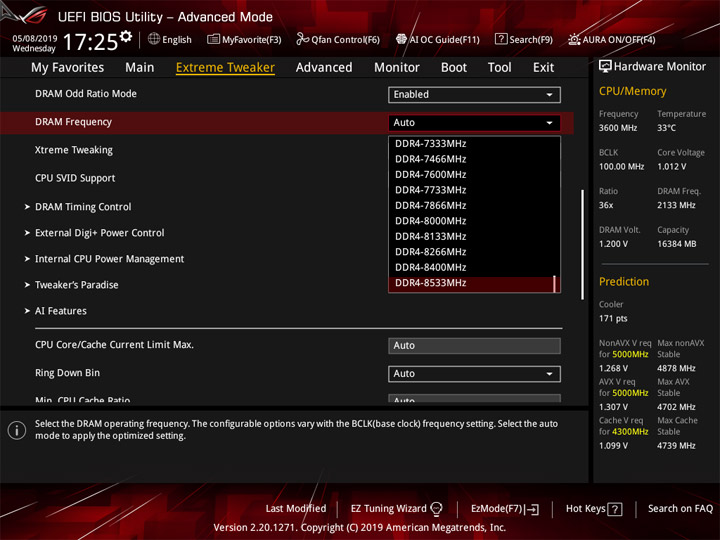
Task: Click the 16384 MB capacity value
Action: pos(676,244)
